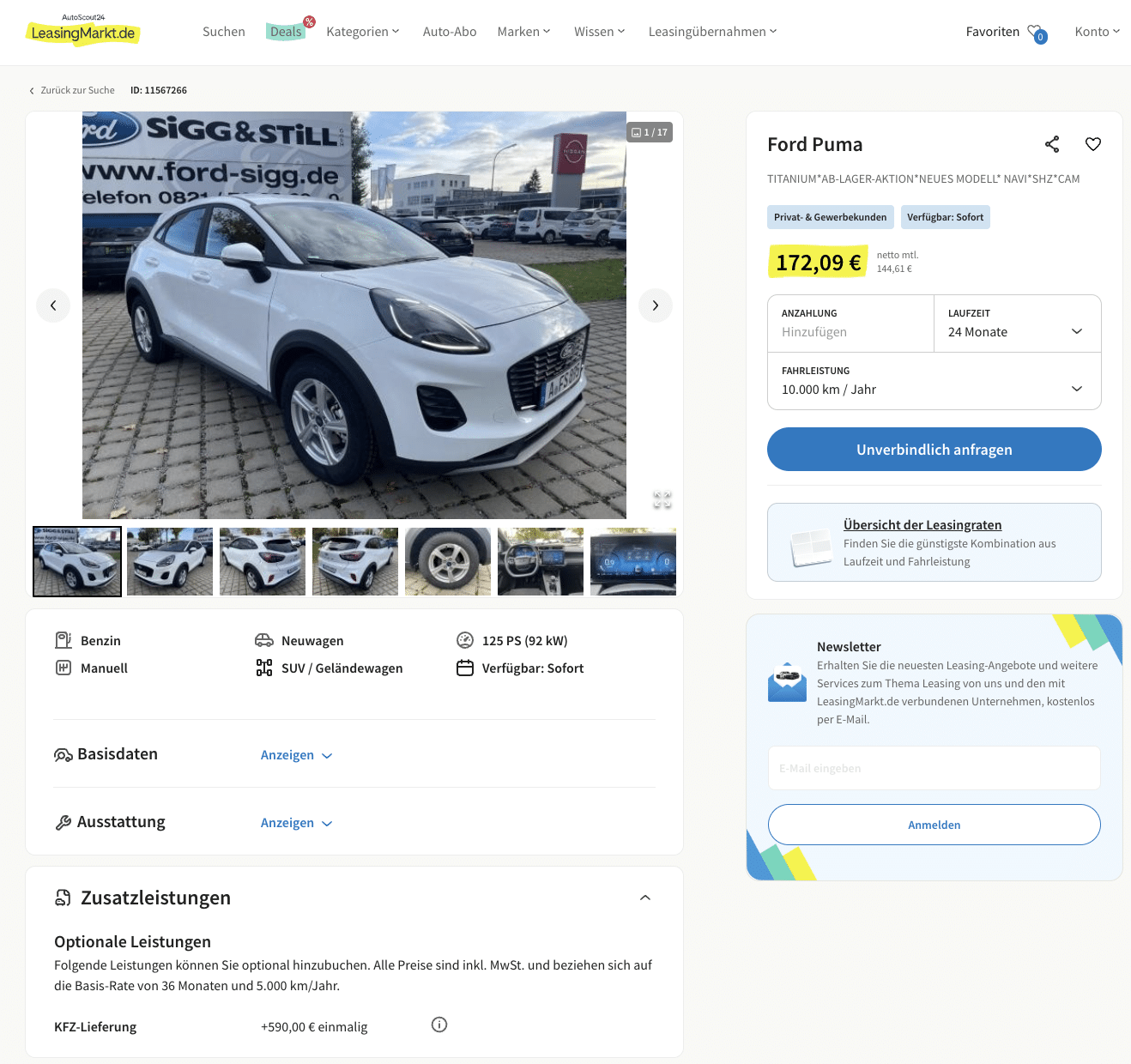Click the highlighted price 172,09 €

point(818,263)
